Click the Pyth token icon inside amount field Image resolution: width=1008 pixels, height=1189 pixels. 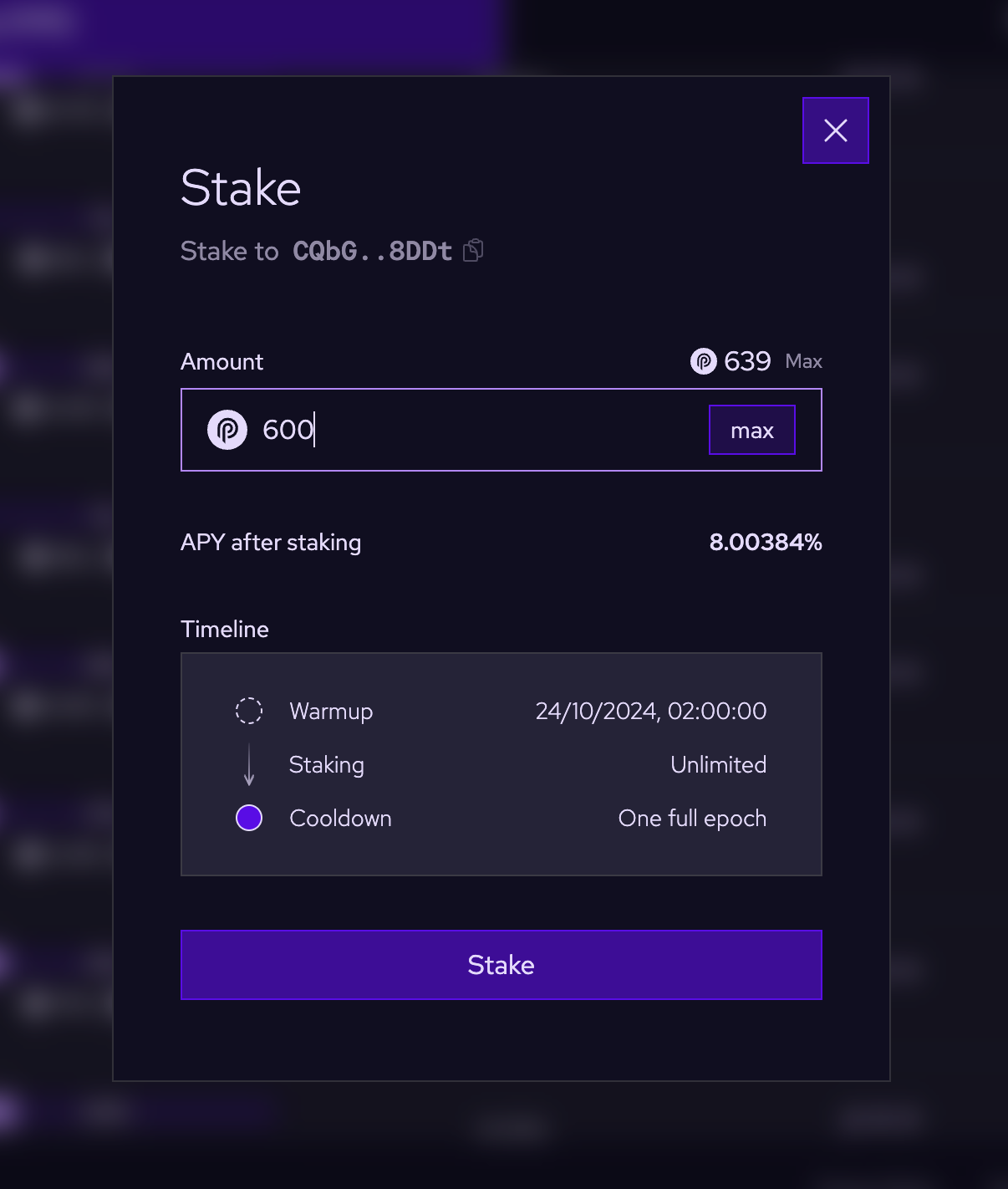click(x=227, y=430)
